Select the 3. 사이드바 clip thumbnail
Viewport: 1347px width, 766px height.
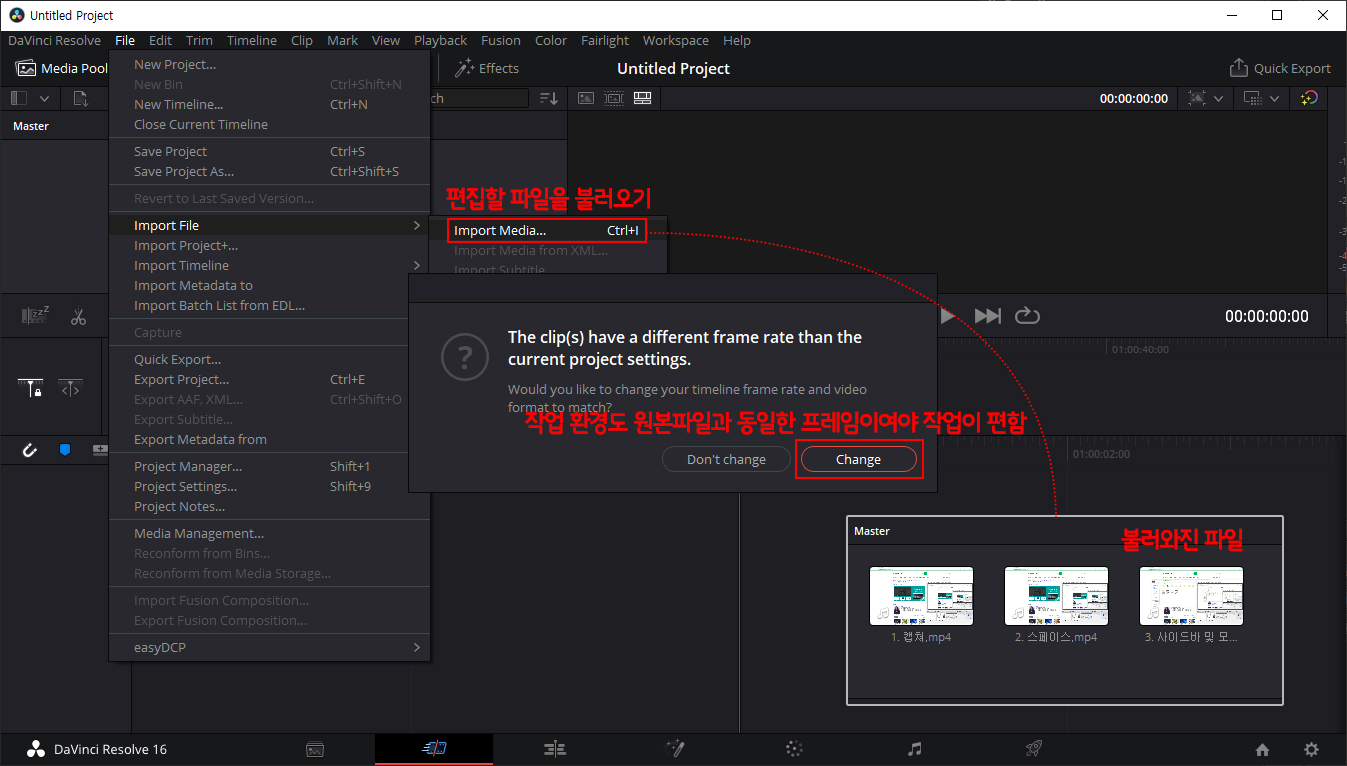[x=1191, y=596]
